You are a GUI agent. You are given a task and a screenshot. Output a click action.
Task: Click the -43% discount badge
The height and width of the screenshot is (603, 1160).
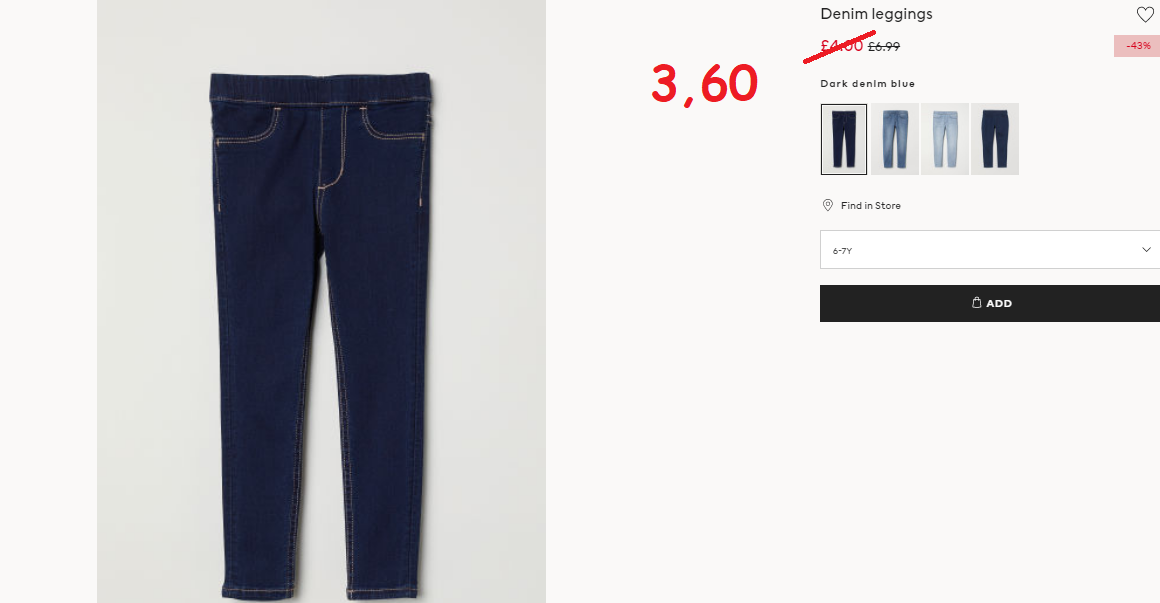tap(1137, 46)
